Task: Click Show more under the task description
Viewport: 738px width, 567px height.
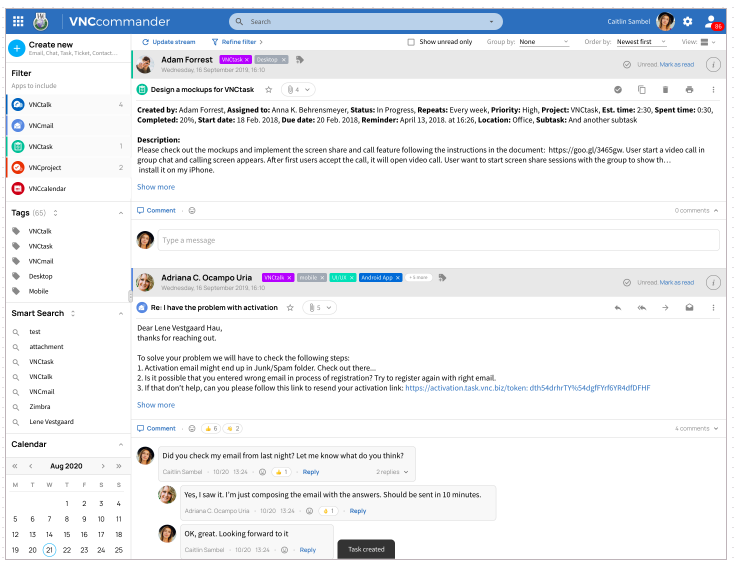Action: (156, 187)
